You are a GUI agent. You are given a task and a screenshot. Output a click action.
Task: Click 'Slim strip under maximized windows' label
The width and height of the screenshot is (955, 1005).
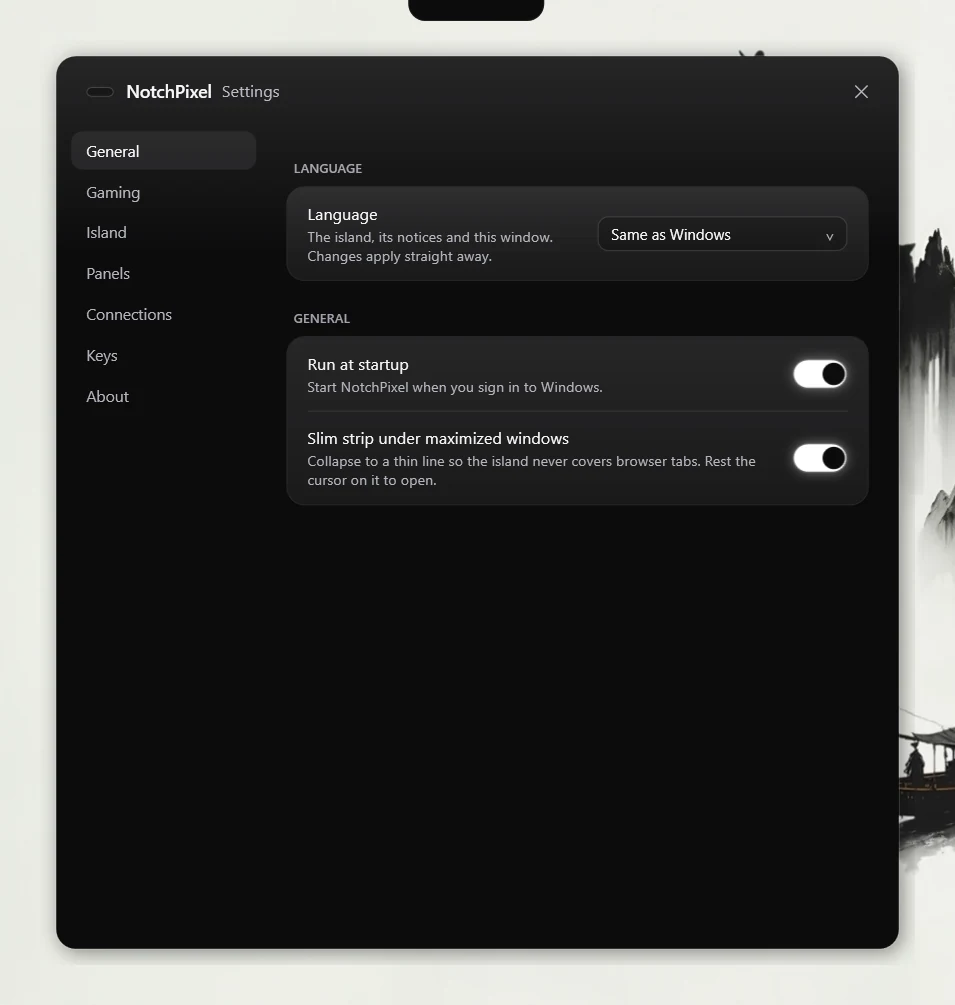(x=438, y=438)
